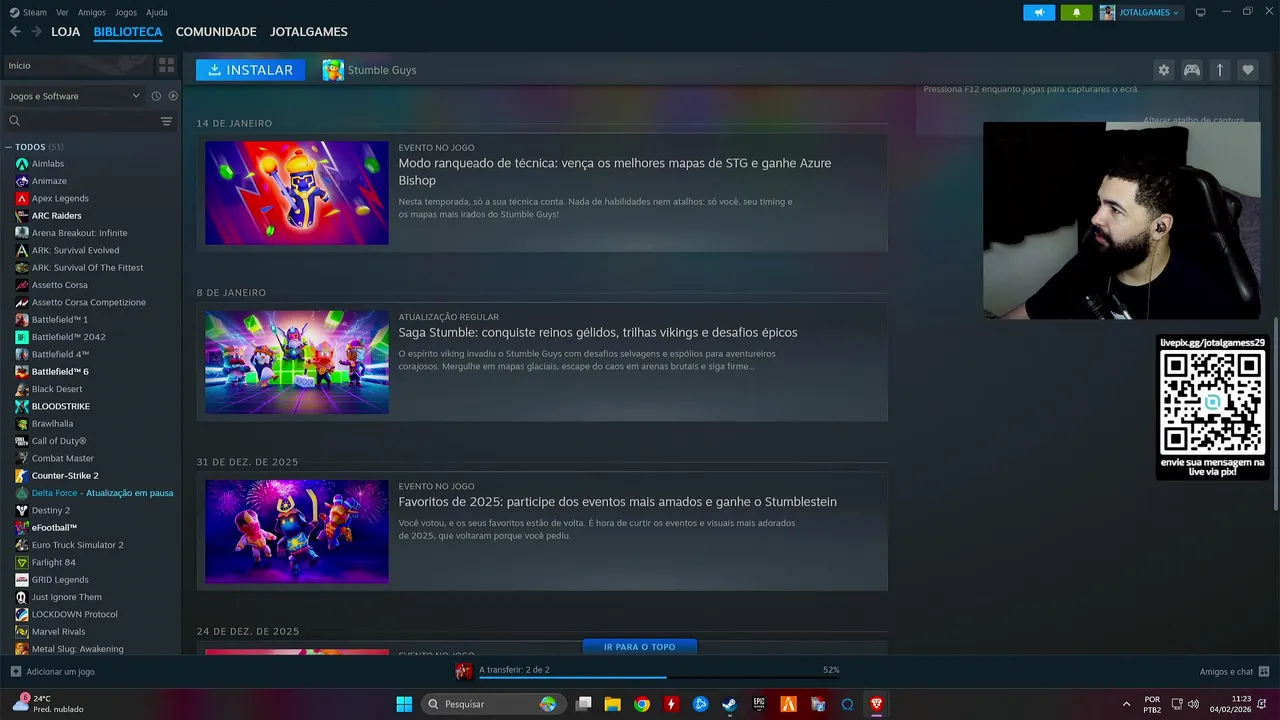Screen dimensions: 1280x720
Task: Click Início in the library sidebar
Action: pos(78,65)
